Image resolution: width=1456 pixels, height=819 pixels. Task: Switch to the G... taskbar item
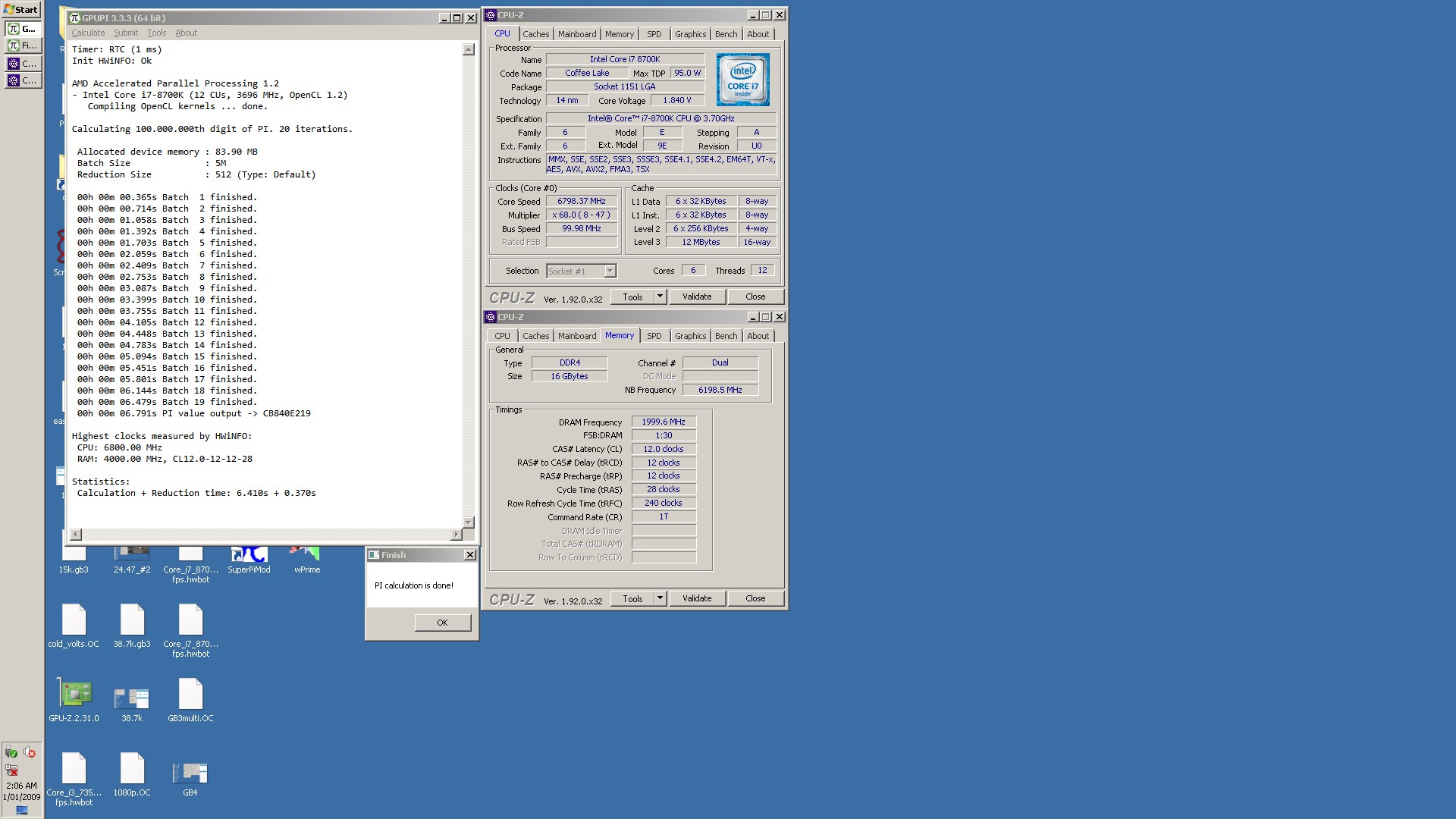point(23,29)
